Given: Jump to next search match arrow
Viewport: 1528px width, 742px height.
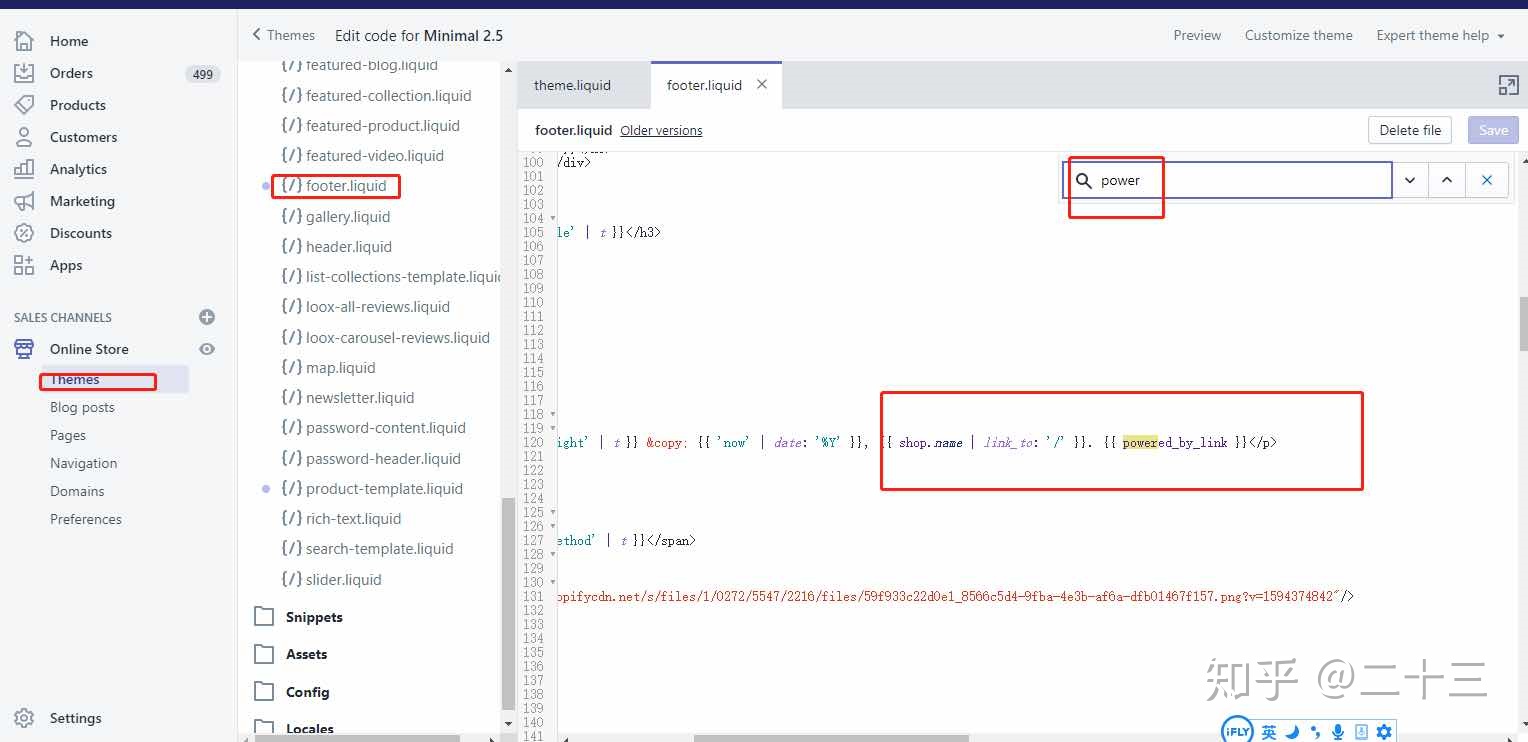Looking at the screenshot, I should point(1410,181).
